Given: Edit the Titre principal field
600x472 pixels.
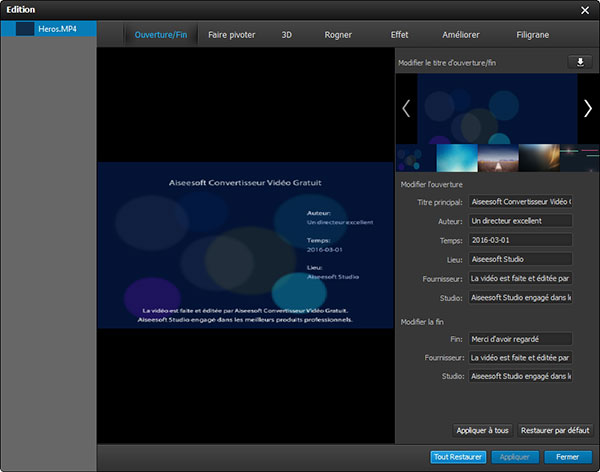Looking at the screenshot, I should 520,202.
